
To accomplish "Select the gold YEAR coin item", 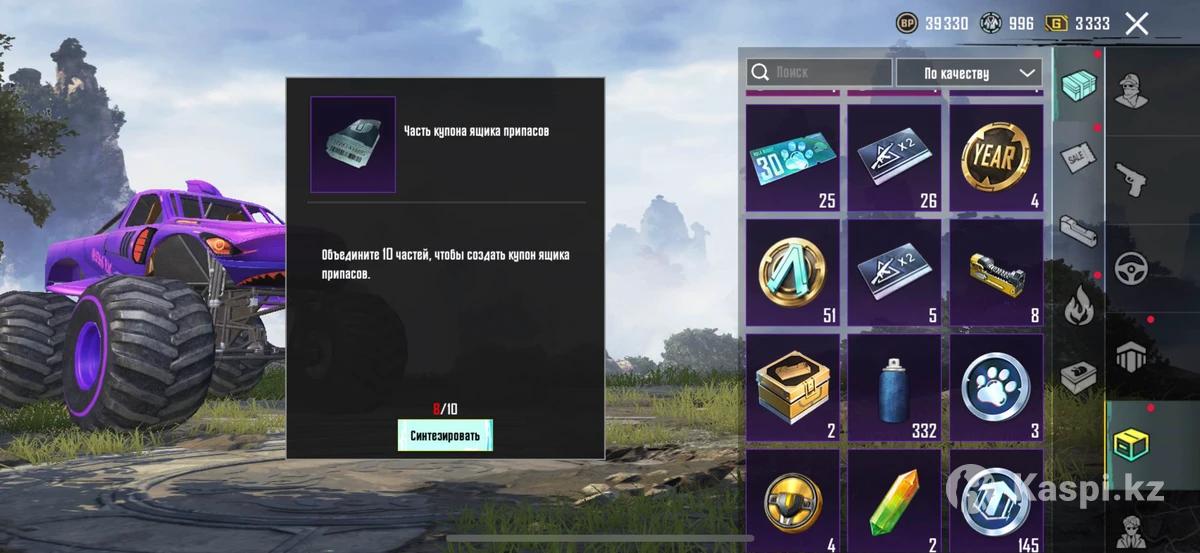I will pyautogui.click(x=995, y=157).
